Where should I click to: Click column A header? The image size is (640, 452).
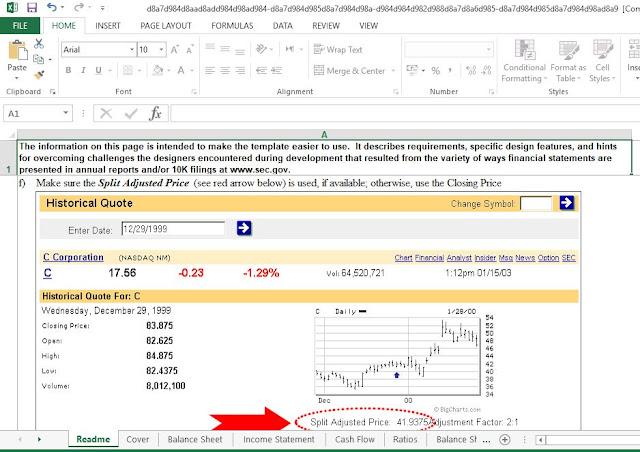tap(324, 134)
